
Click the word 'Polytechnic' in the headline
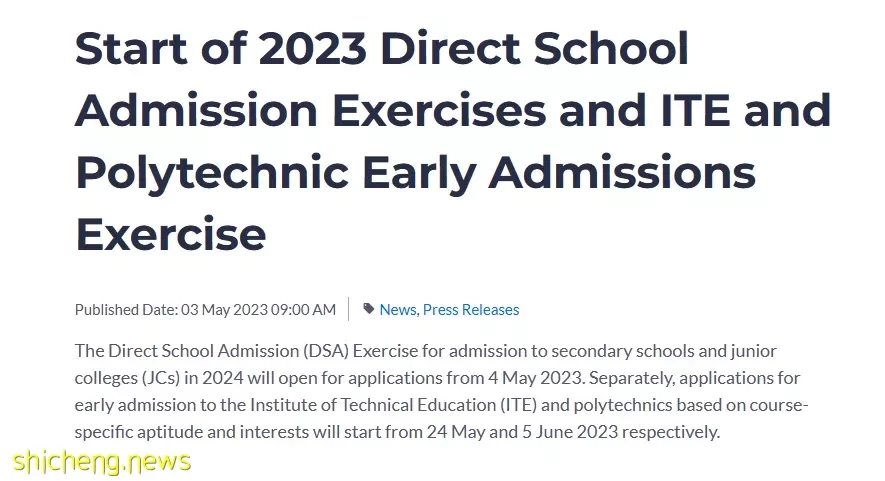pos(212,174)
